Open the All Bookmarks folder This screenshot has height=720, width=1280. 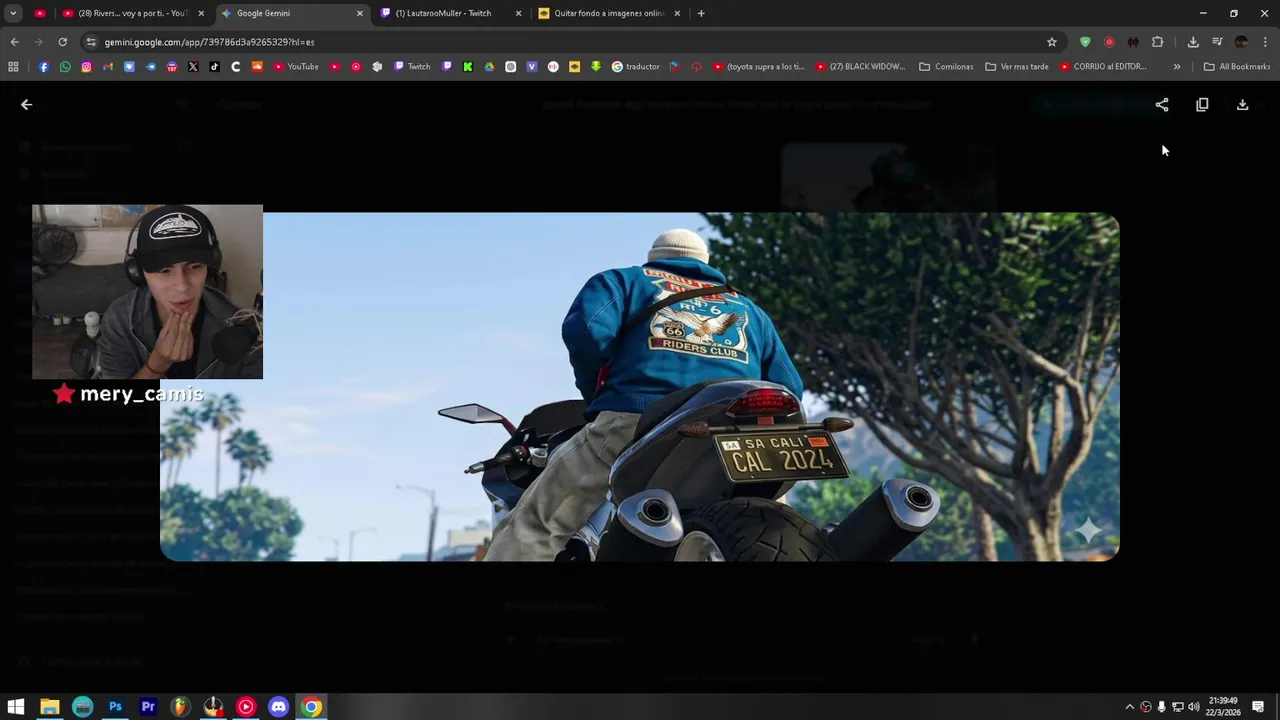tap(1237, 66)
